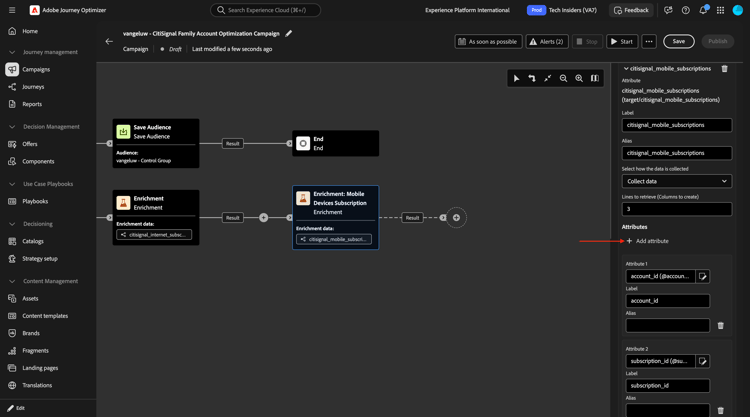Collapse the Decisioning section
This screenshot has width=750, height=417.
[12, 224]
